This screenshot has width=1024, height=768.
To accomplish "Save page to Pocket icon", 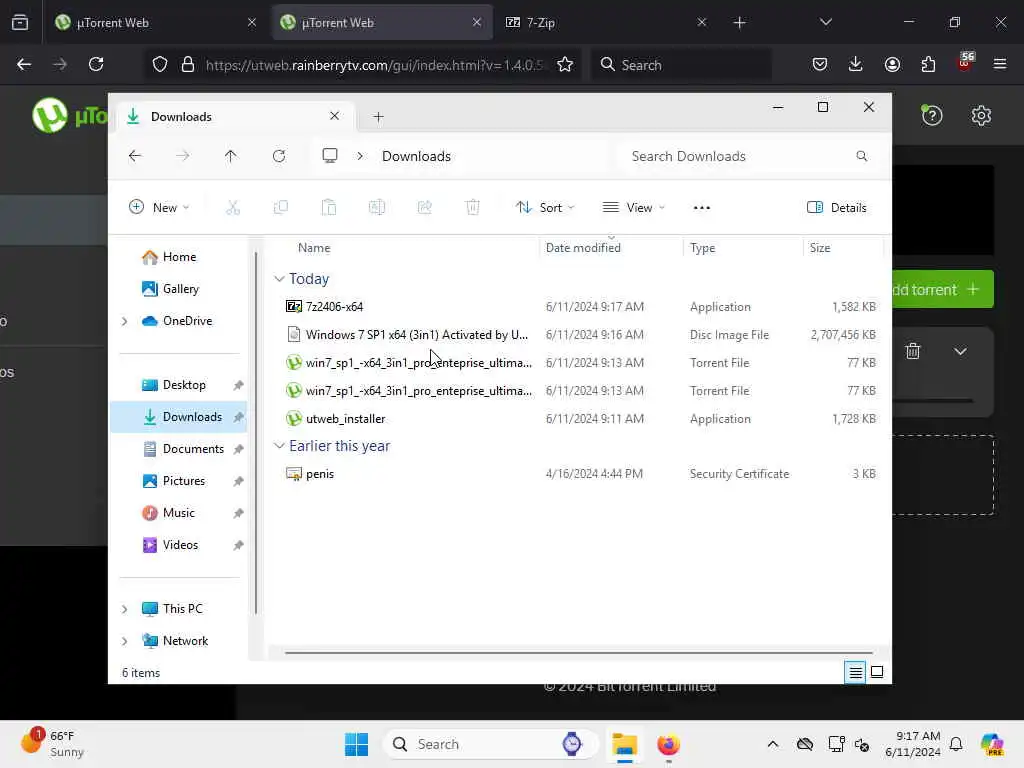I will pyautogui.click(x=820, y=64).
